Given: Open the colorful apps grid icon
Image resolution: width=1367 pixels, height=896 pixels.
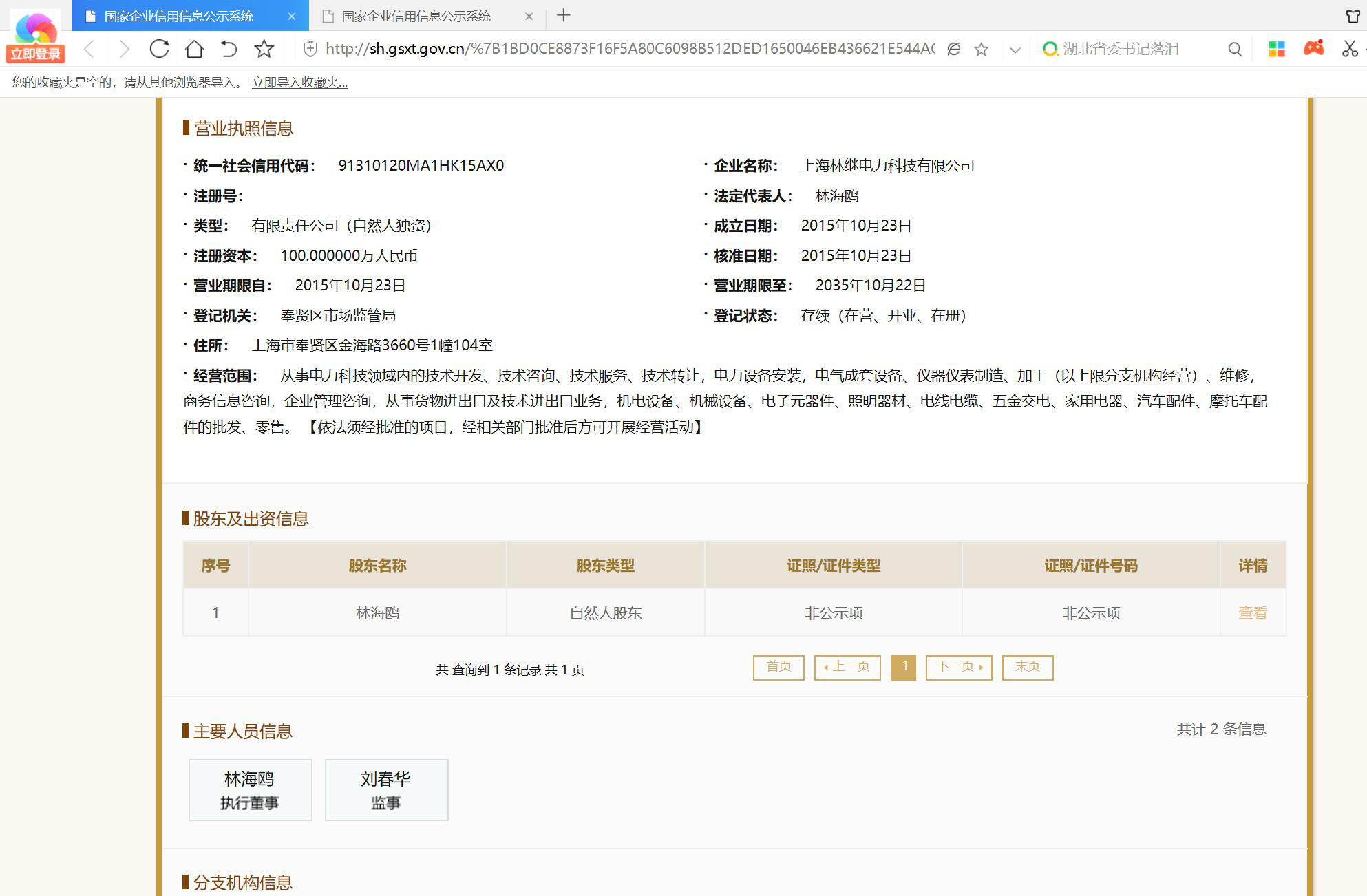Looking at the screenshot, I should coord(1277,49).
